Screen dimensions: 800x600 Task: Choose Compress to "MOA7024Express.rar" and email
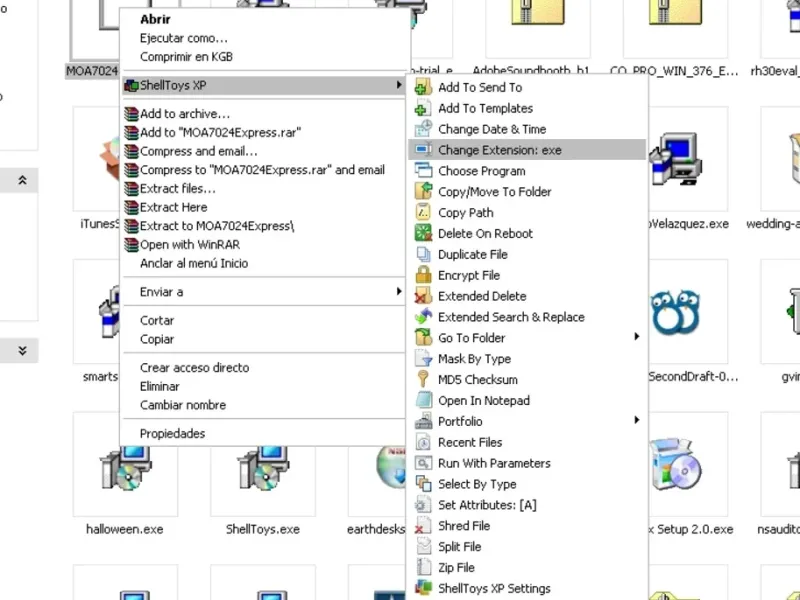262,170
